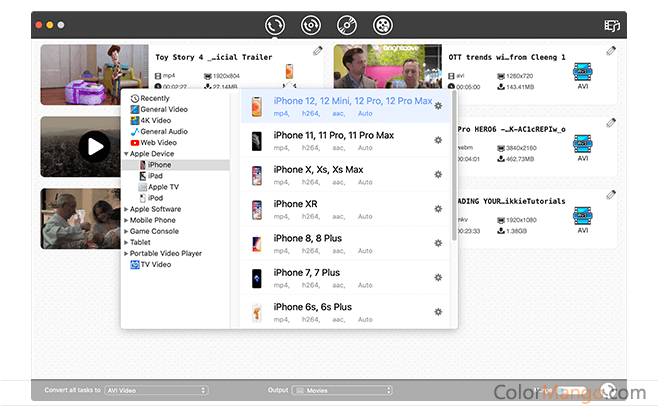Open settings gear for iPhone XR preset

(438, 209)
